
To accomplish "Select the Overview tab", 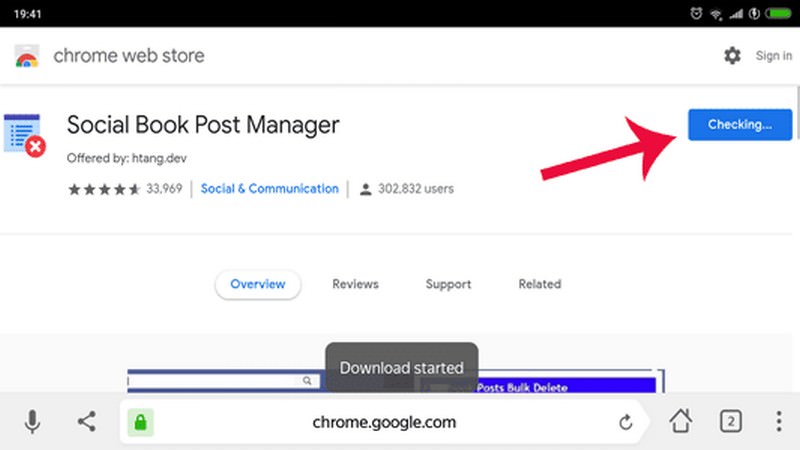I will [257, 284].
